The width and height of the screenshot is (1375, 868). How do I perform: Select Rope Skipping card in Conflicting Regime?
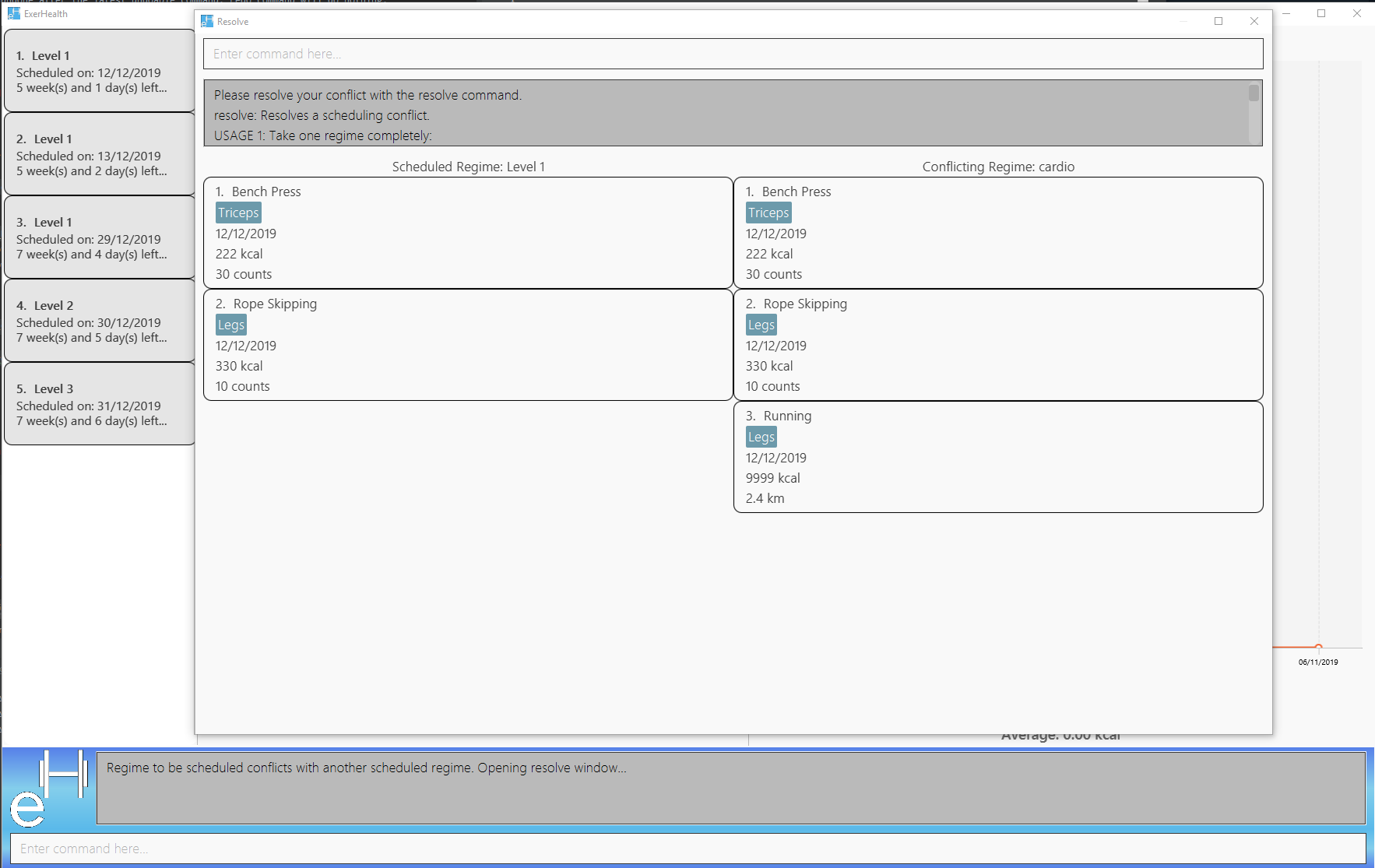pos(998,345)
